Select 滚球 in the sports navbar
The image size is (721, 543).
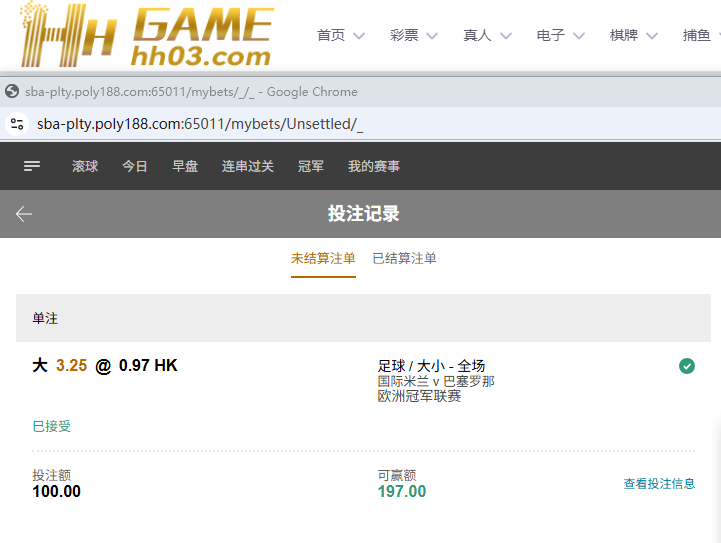pyautogui.click(x=85, y=166)
